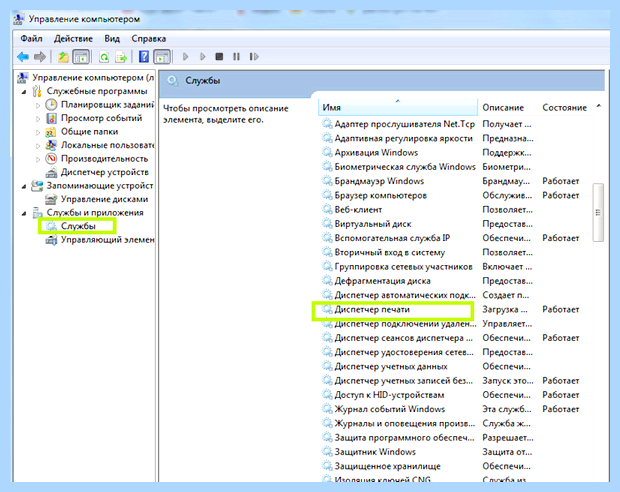Select Диспетчер устройств in the tree
This screenshot has height=492, width=620.
[105, 172]
